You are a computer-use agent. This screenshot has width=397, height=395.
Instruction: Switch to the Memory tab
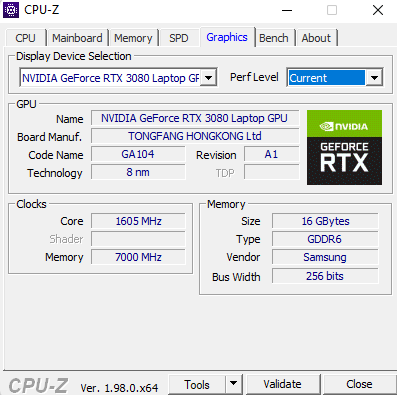(133, 38)
